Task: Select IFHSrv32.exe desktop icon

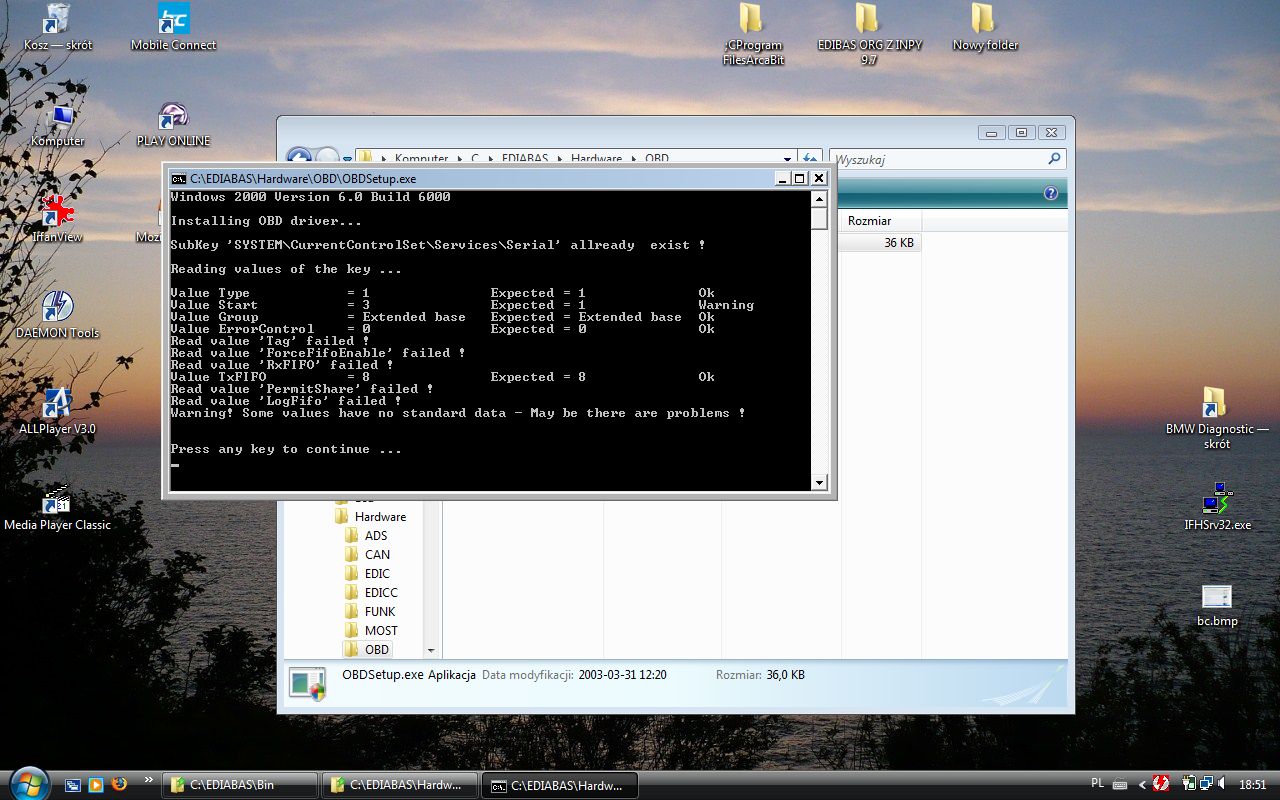Action: 1216,499
